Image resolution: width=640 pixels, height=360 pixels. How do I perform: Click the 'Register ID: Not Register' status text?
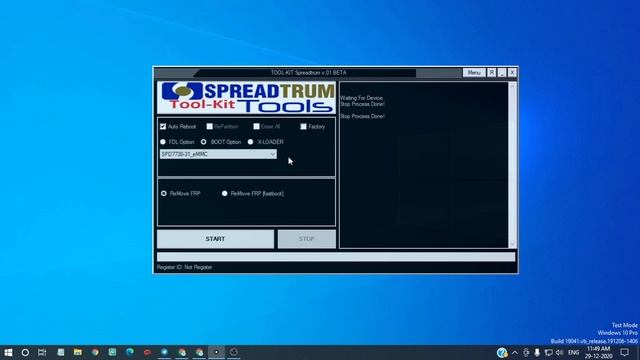pyautogui.click(x=184, y=267)
